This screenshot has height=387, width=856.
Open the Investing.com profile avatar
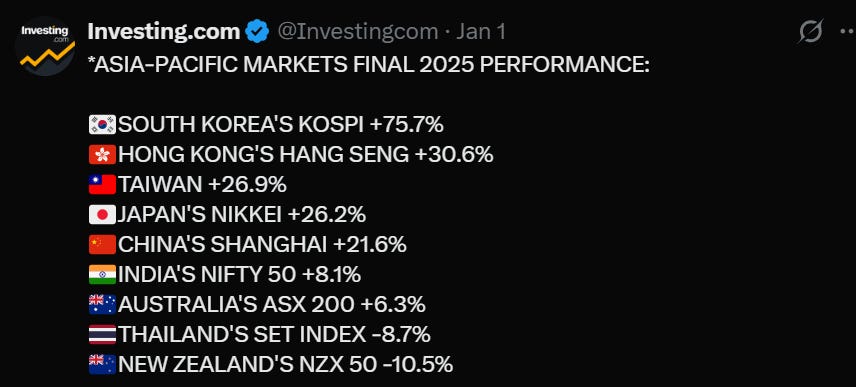click(45, 46)
